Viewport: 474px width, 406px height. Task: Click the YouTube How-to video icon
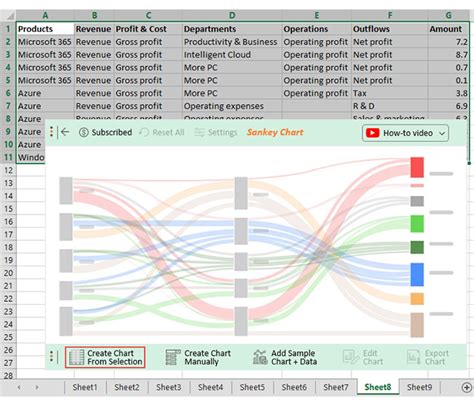tap(372, 133)
